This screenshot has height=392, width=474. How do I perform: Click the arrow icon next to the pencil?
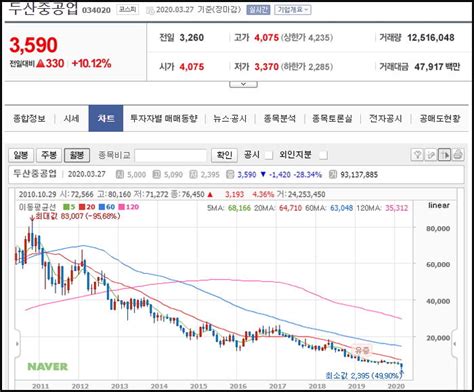point(444,155)
